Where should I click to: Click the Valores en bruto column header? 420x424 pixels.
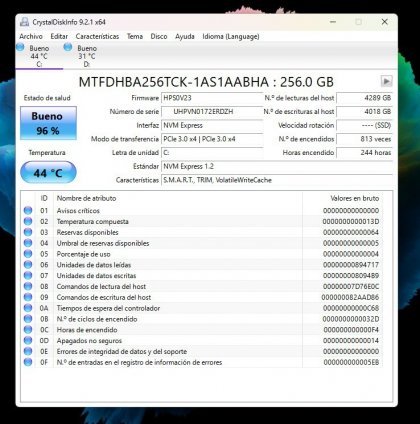(x=342, y=198)
